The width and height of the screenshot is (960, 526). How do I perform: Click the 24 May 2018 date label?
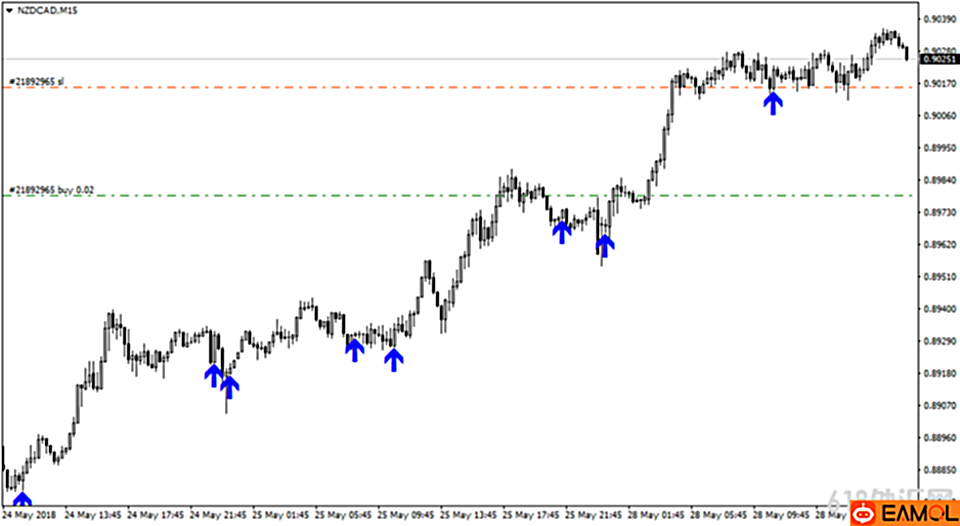[x=29, y=516]
